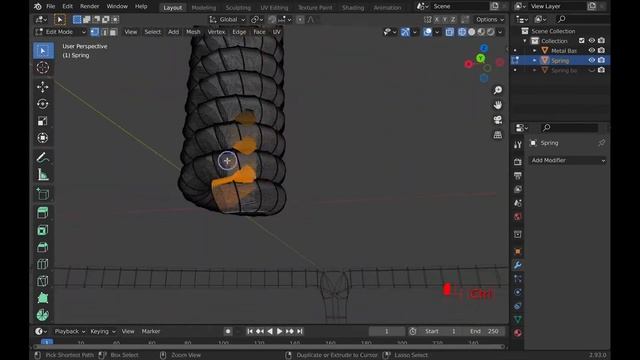The height and width of the screenshot is (360, 640).
Task: Collapse the Collection tree
Action: point(525,41)
